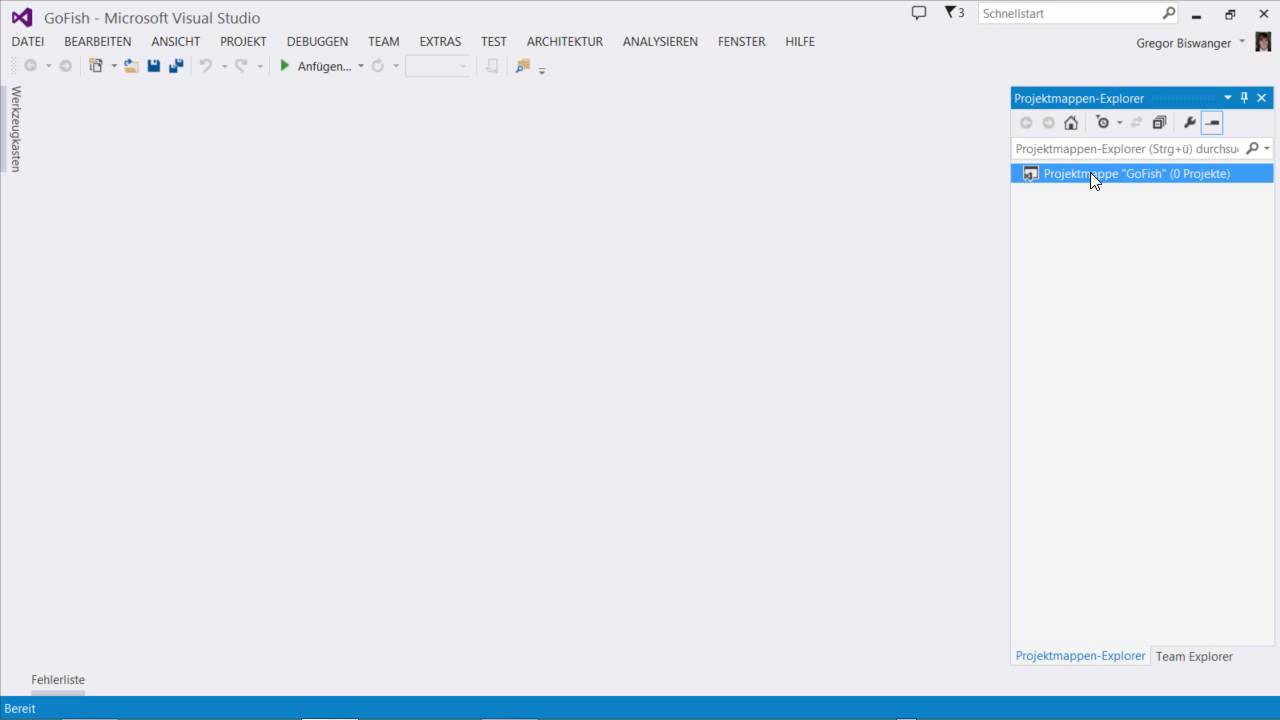
Task: Open the TEST menu
Action: click(494, 41)
